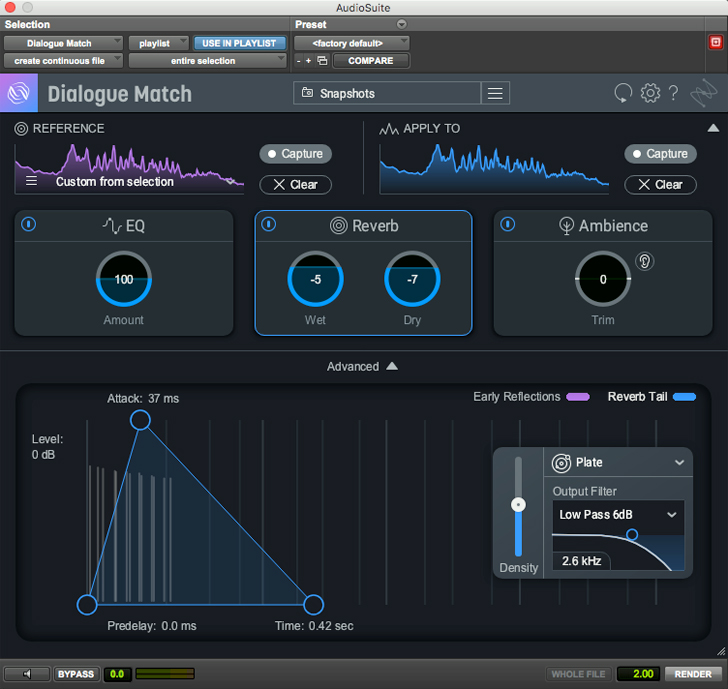The width and height of the screenshot is (728, 689).
Task: Click the Preset circular dropdown icon
Action: [x=402, y=24]
